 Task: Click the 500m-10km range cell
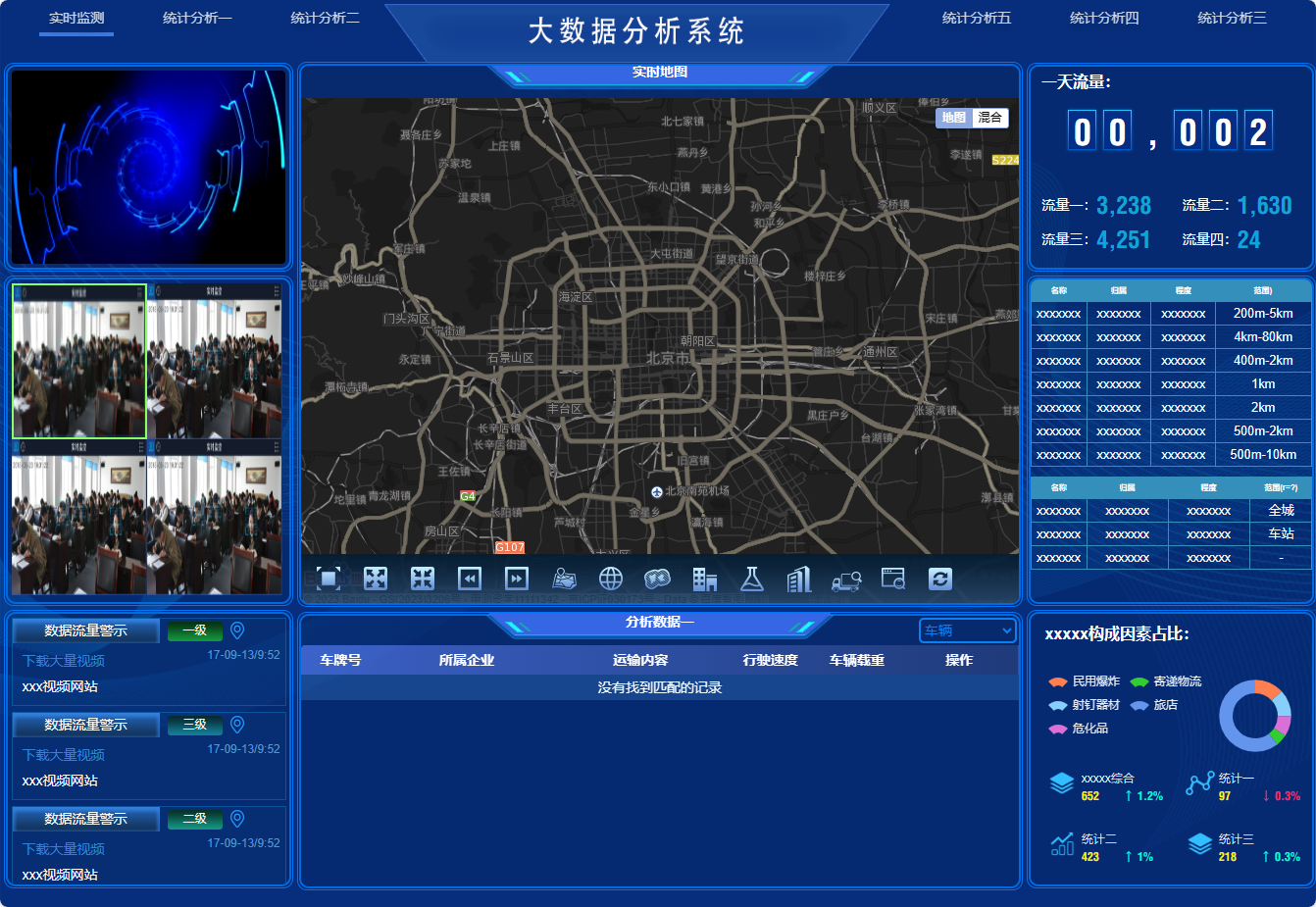click(1263, 455)
